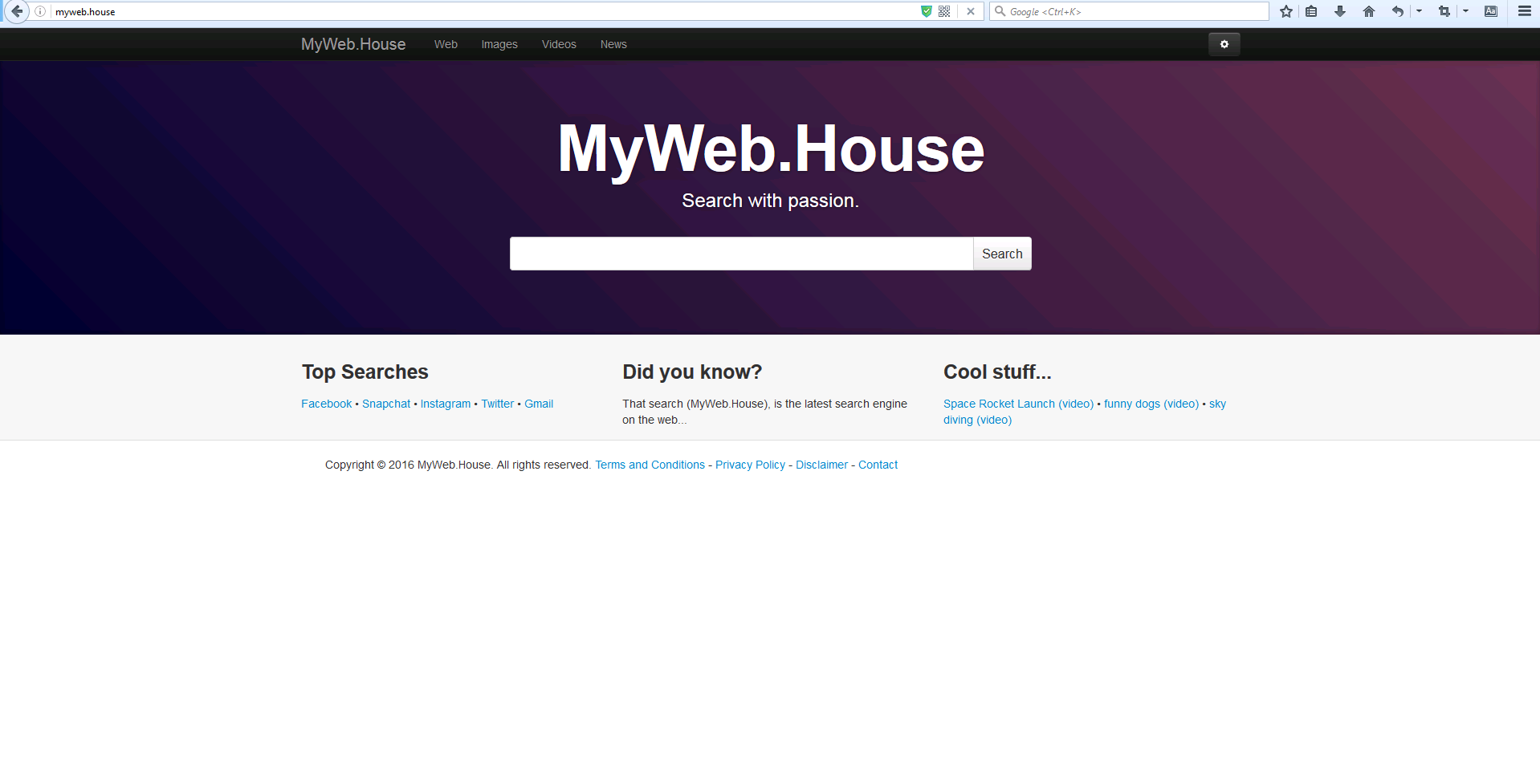Click the undo arrow toolbar icon
The height and width of the screenshot is (784, 1540).
click(x=1398, y=11)
